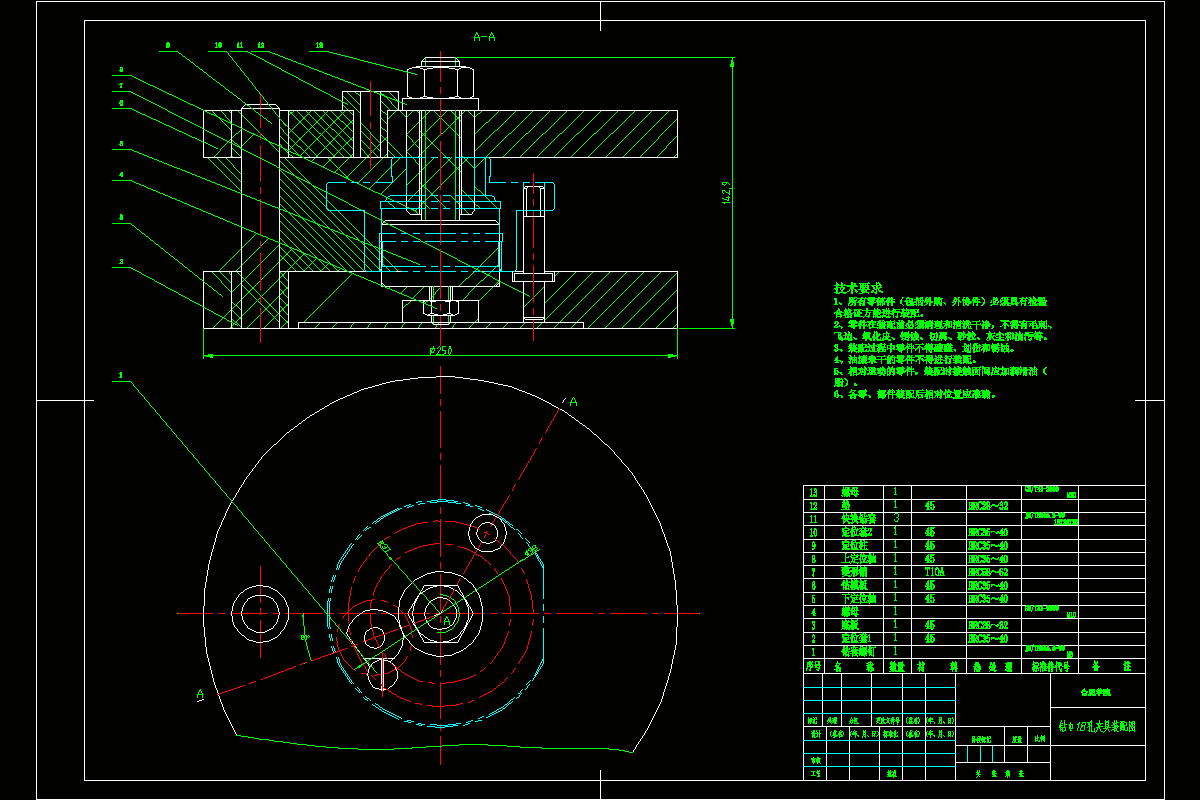Click the 技术要求 heading
Screen dimensions: 1200x800
[x=859, y=287]
